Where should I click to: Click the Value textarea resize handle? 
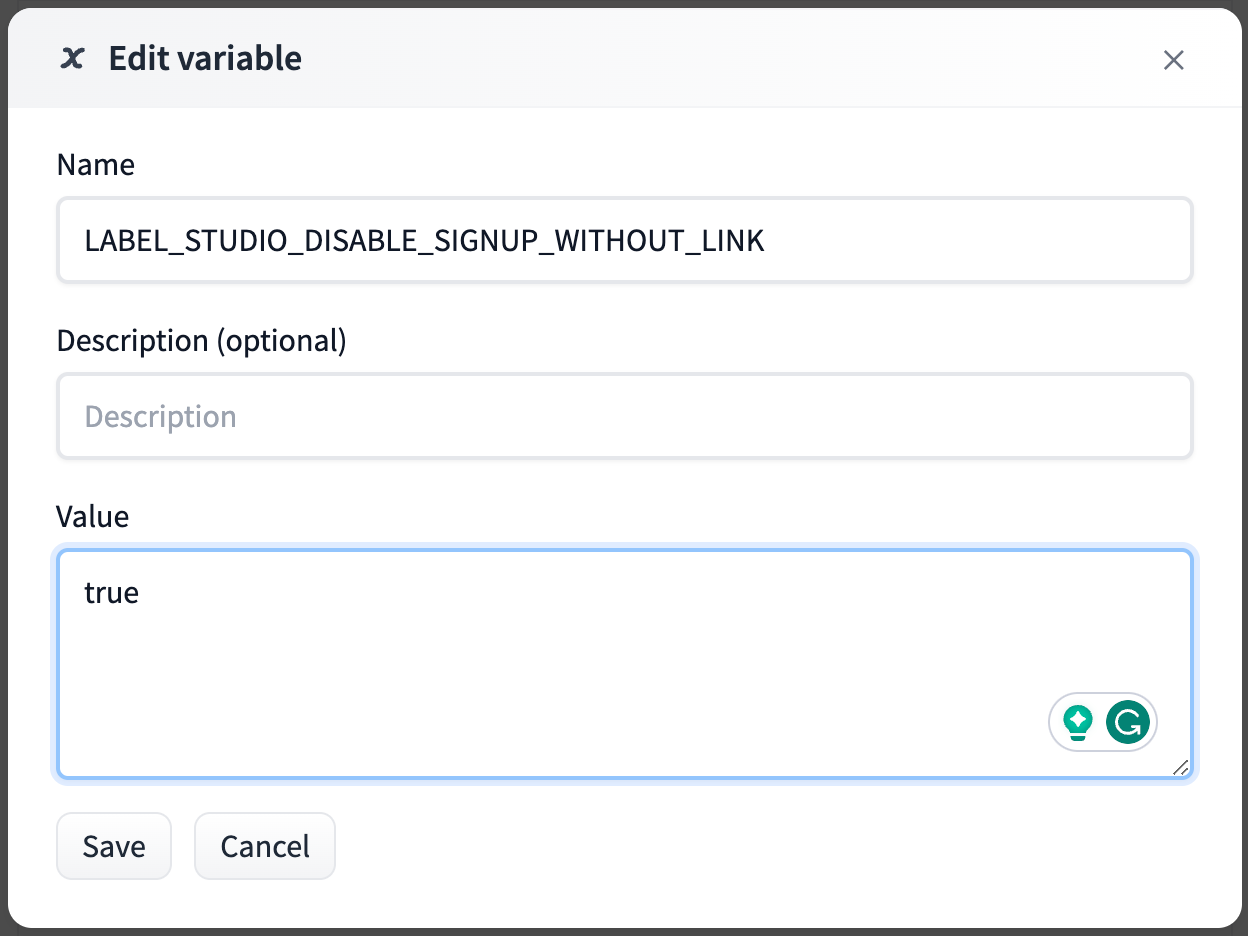point(1180,767)
